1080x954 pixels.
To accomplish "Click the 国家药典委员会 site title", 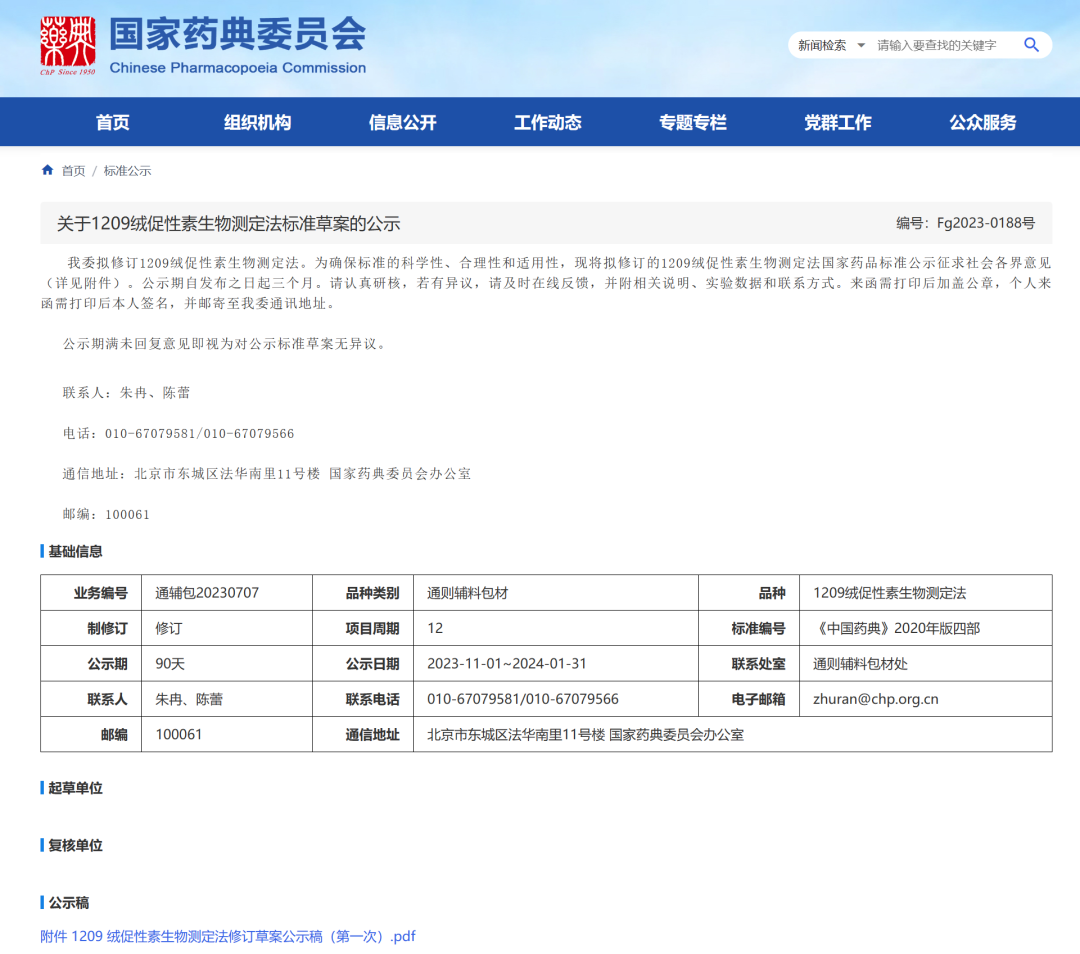I will pyautogui.click(x=238, y=34).
